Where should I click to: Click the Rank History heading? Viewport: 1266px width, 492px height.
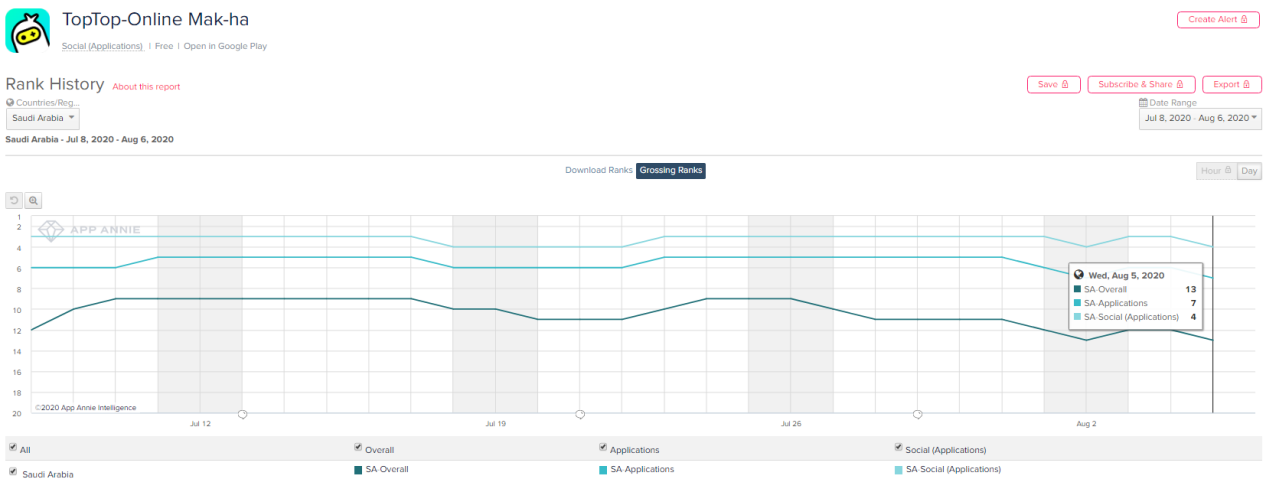[55, 84]
